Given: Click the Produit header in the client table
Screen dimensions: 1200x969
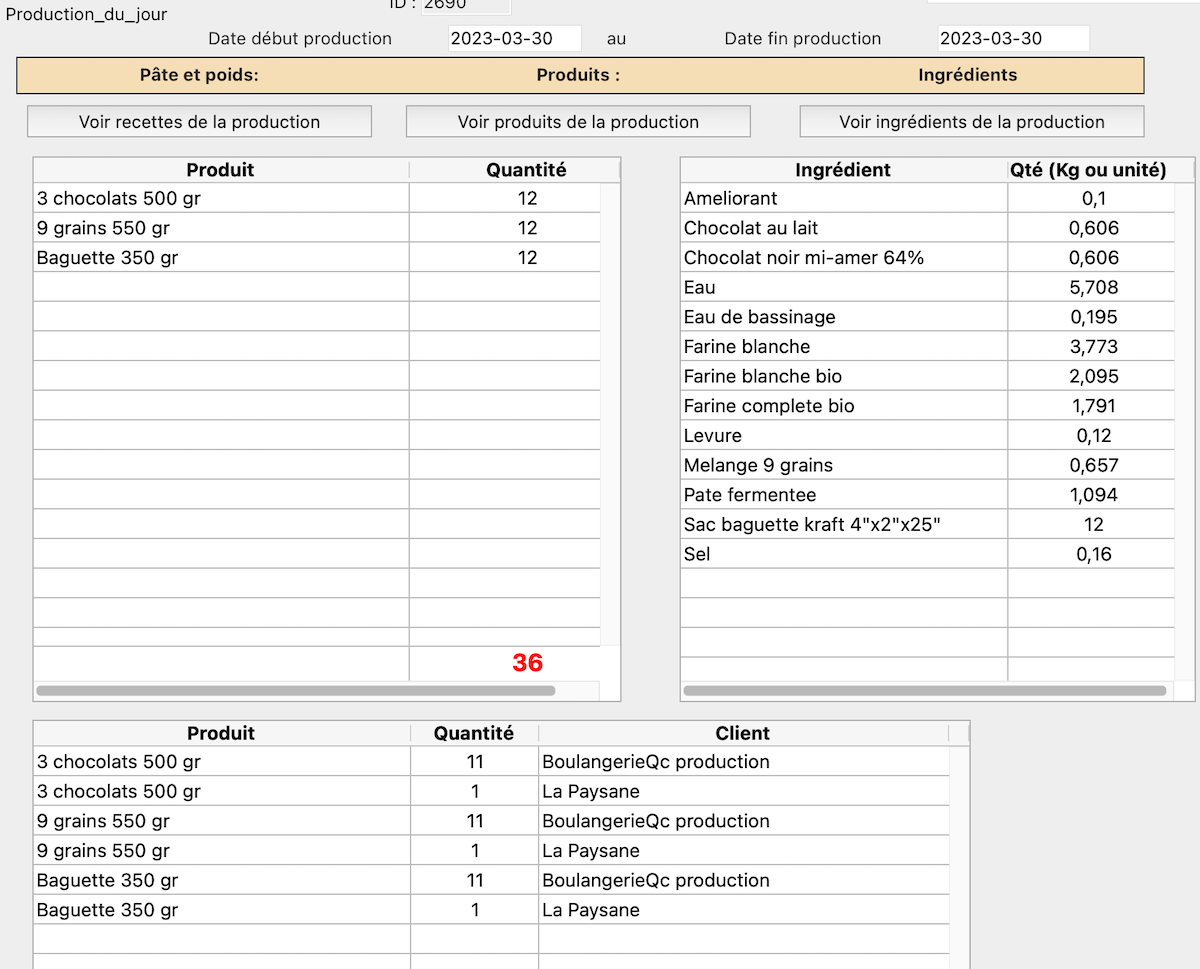Looking at the screenshot, I should (x=221, y=733).
